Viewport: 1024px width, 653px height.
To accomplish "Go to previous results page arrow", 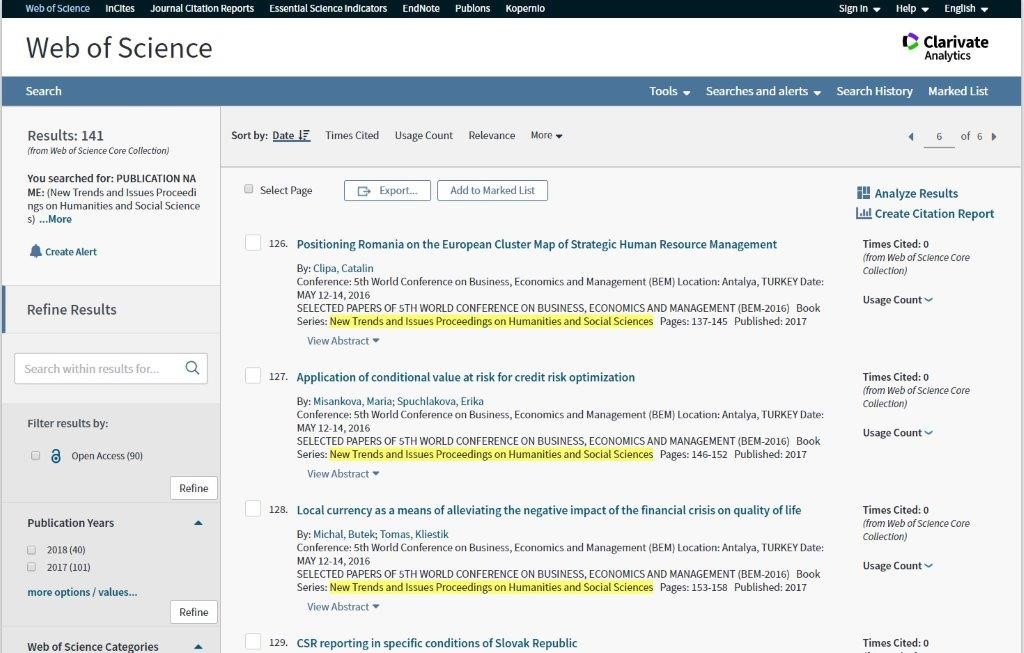I will pos(910,136).
